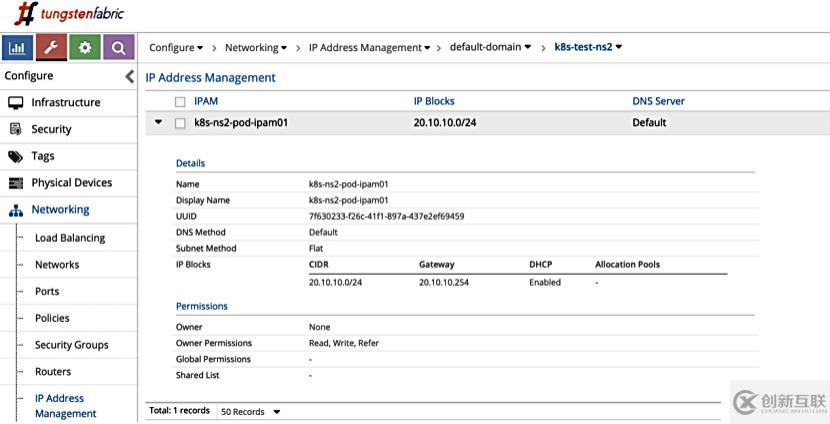This screenshot has width=830, height=424.
Task: Open the 50 Records page-size dropdown
Action: [x=251, y=411]
